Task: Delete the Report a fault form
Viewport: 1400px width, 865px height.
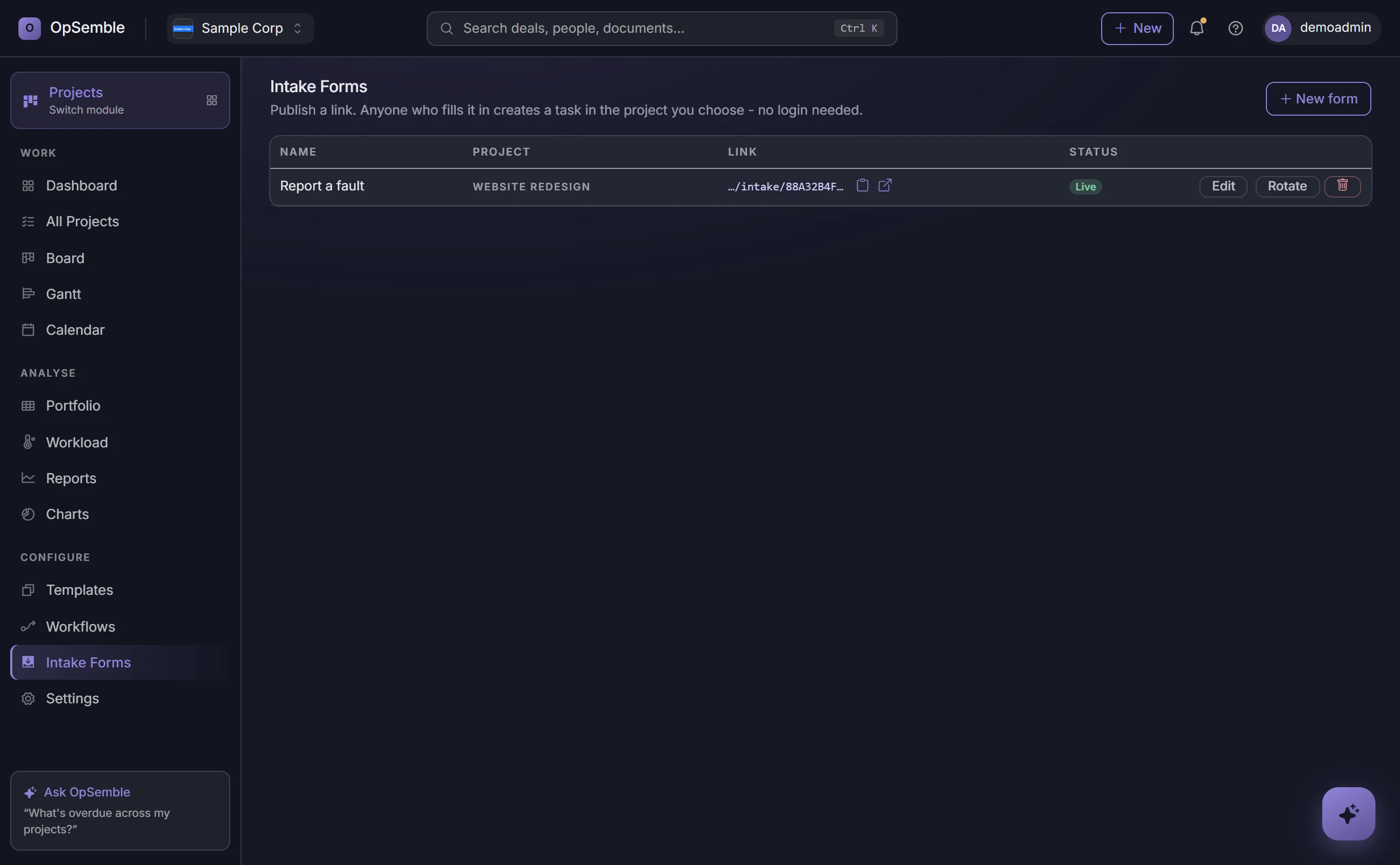Action: point(1342,186)
